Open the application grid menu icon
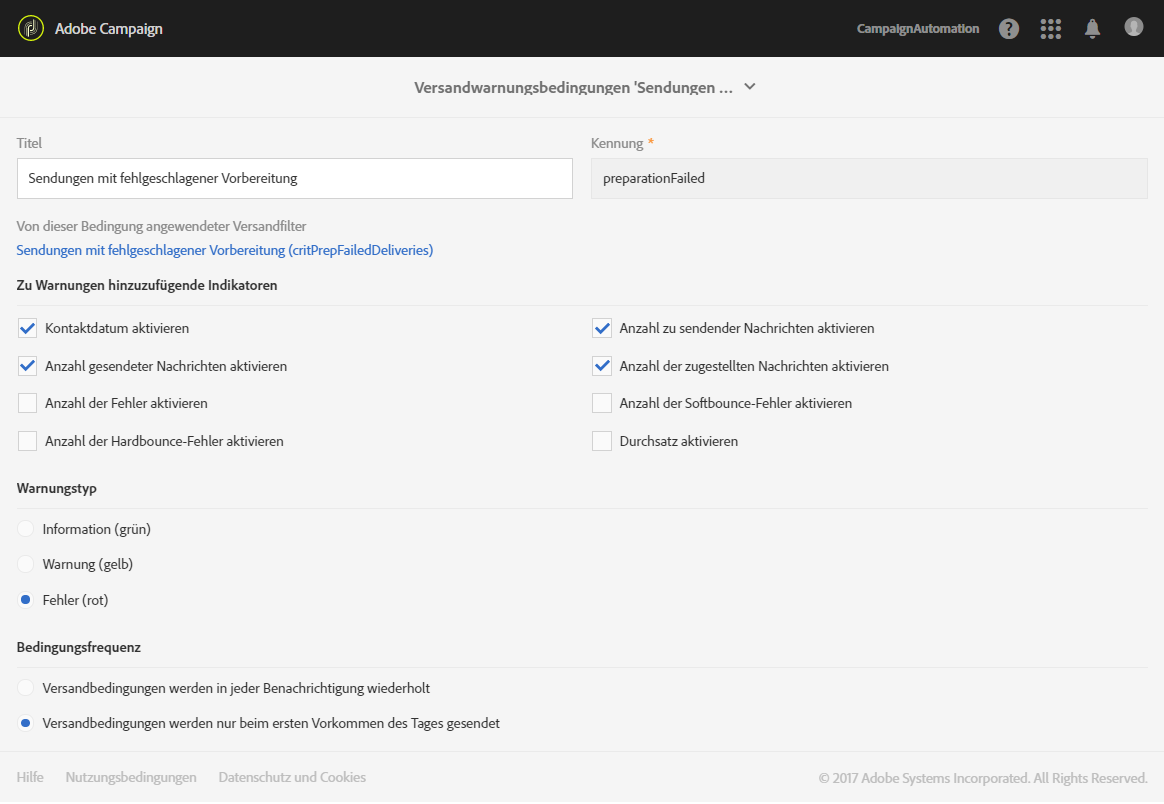 (1050, 29)
